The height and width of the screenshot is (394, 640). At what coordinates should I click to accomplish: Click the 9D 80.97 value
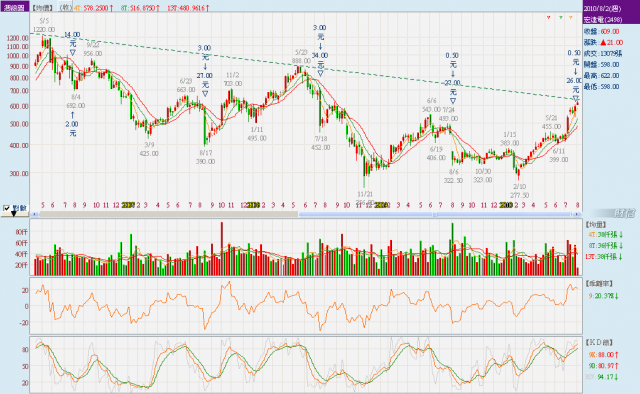(x=604, y=365)
